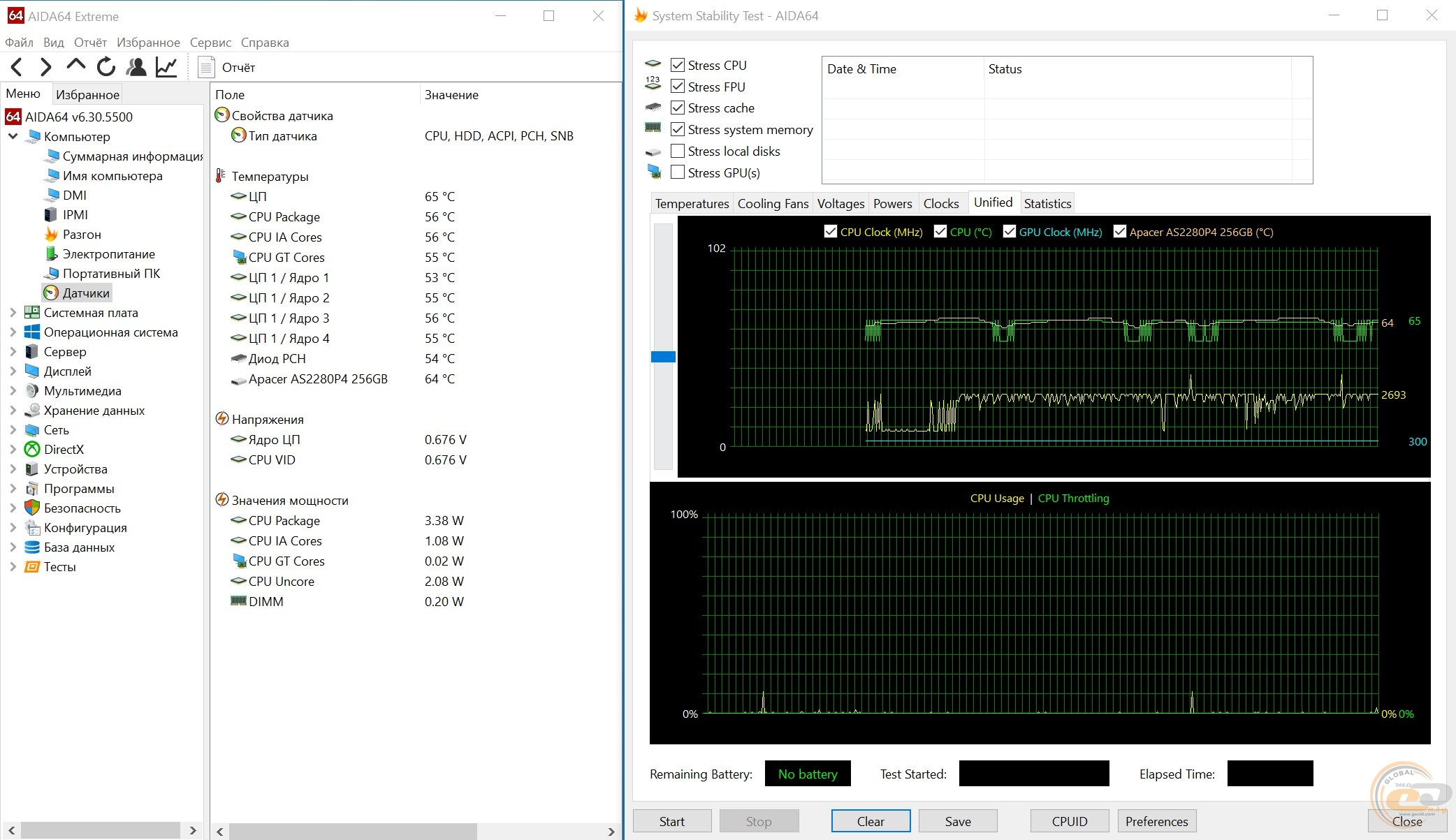Click the left panel horizontal scrollbar
The width and height of the screenshot is (1456, 840).
(x=101, y=831)
